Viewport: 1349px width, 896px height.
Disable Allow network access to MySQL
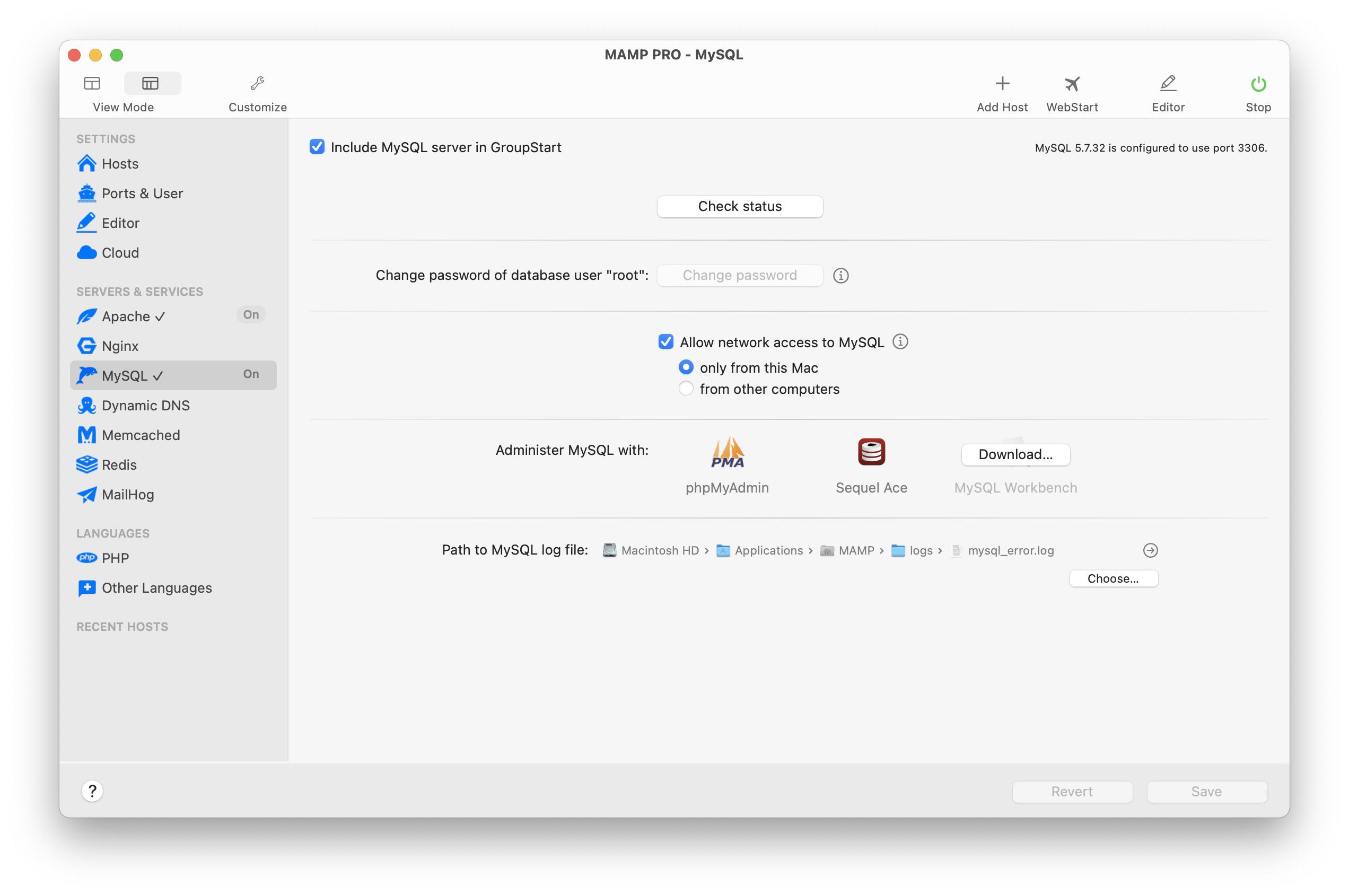tap(665, 342)
